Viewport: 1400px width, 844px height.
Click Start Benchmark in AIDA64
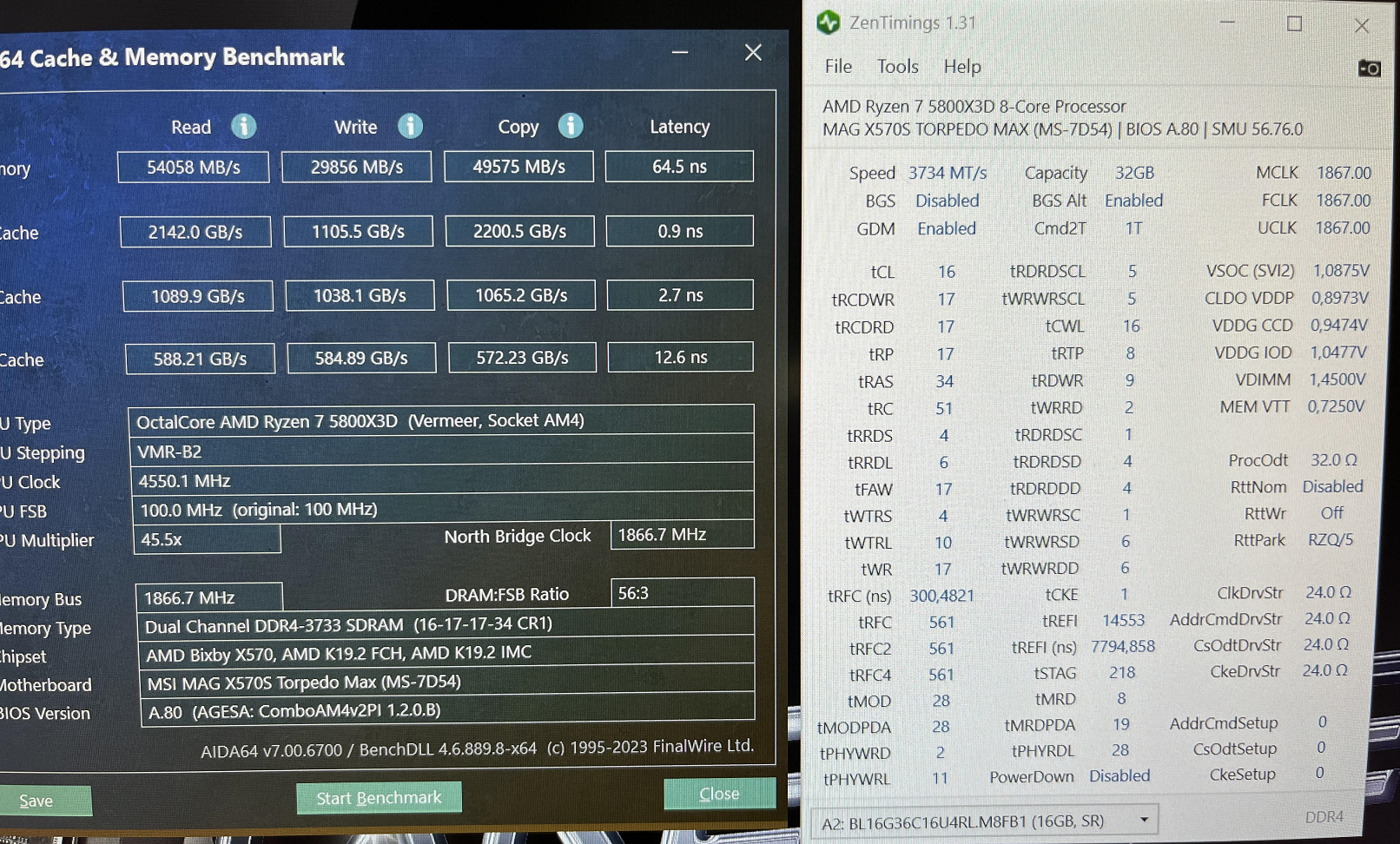pos(379,798)
